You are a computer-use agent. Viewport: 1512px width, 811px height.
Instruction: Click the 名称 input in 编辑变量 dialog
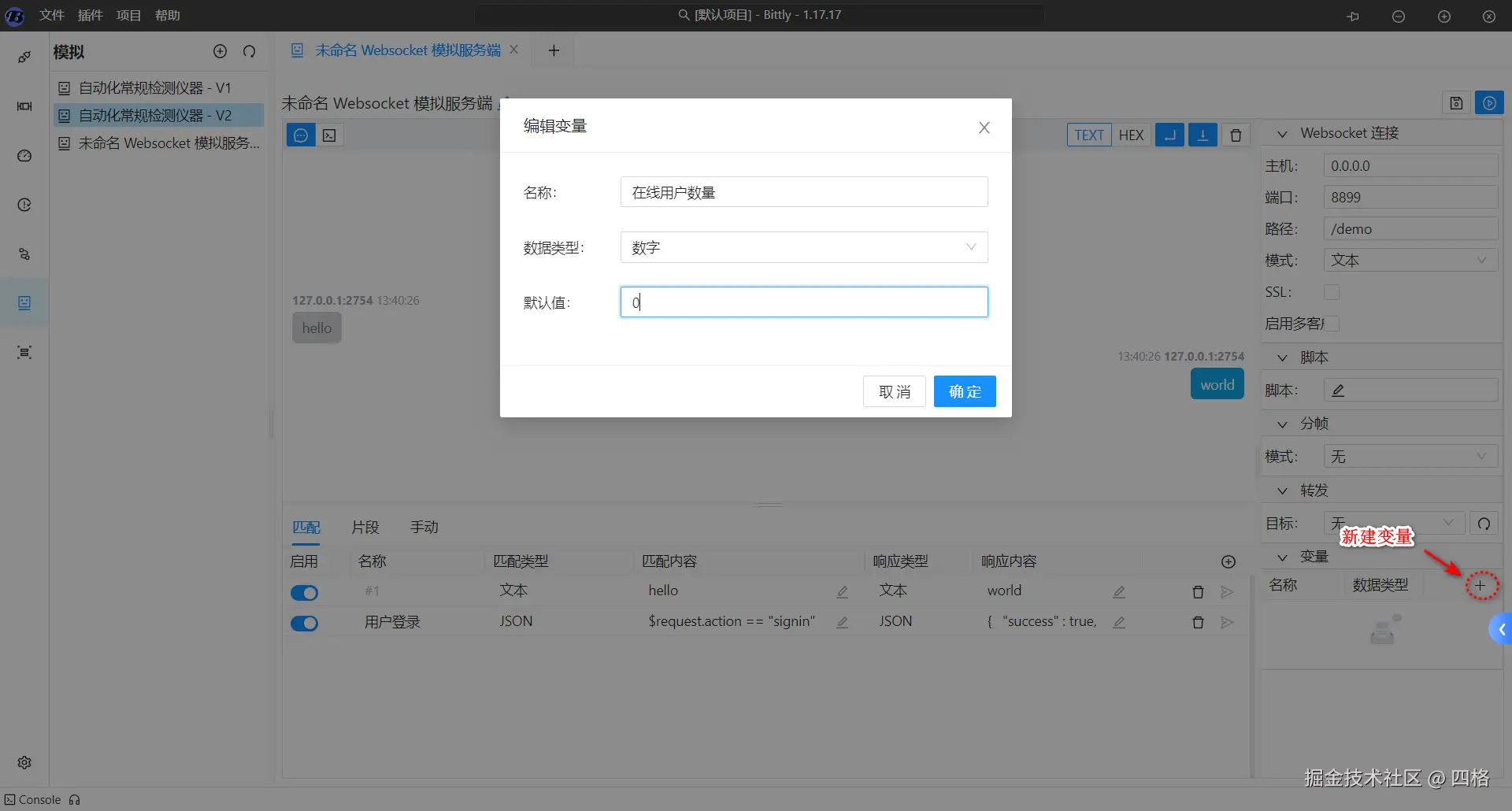pos(804,192)
